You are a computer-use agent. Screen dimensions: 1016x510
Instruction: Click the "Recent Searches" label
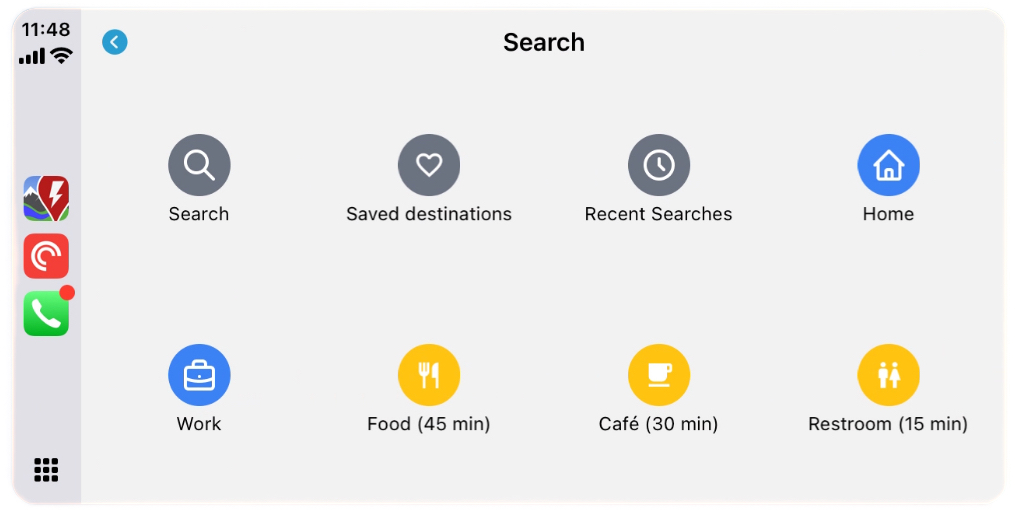659,214
